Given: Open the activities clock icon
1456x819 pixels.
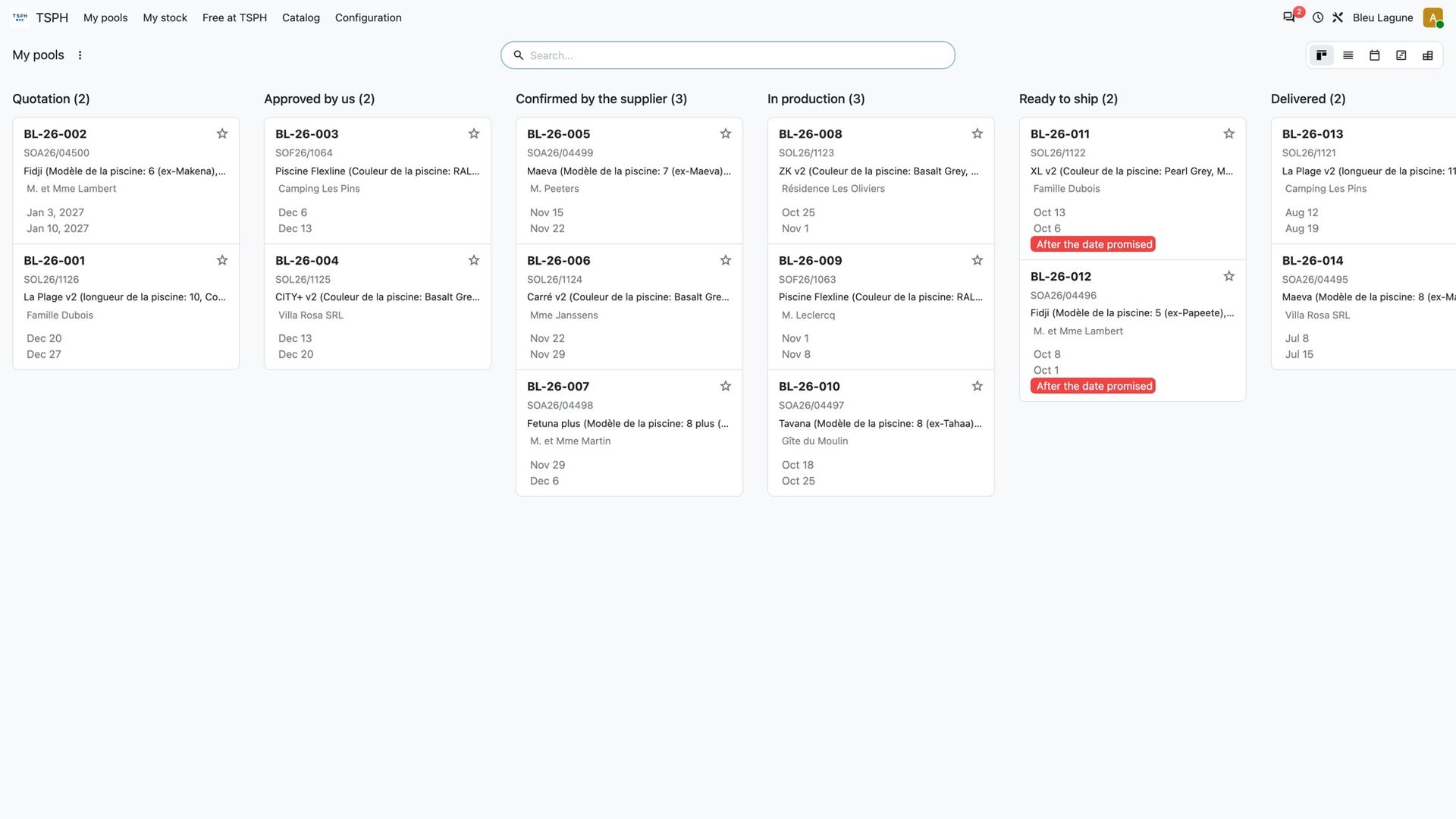Looking at the screenshot, I should click(1318, 17).
